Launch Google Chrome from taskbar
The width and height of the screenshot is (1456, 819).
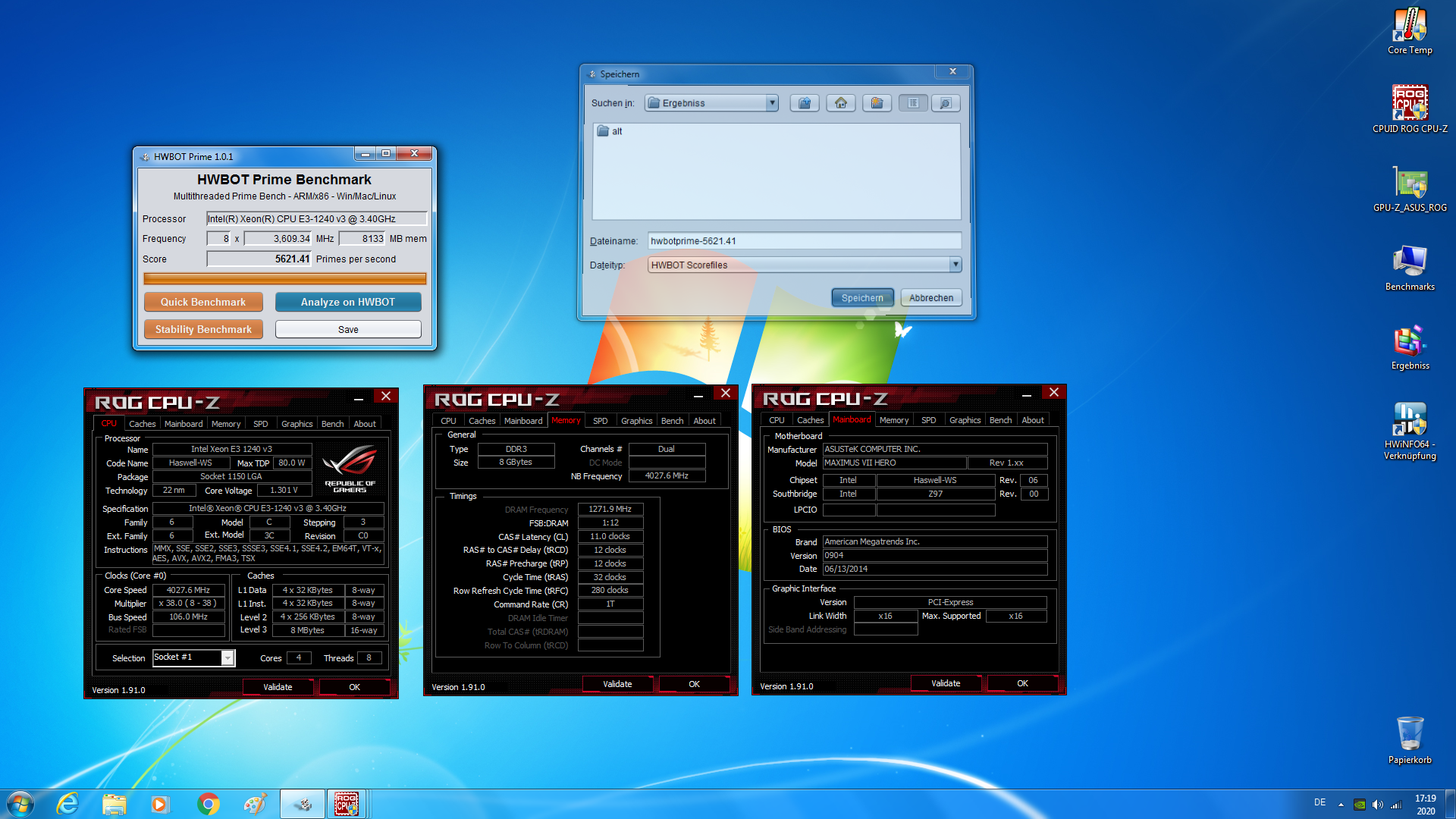[208, 804]
